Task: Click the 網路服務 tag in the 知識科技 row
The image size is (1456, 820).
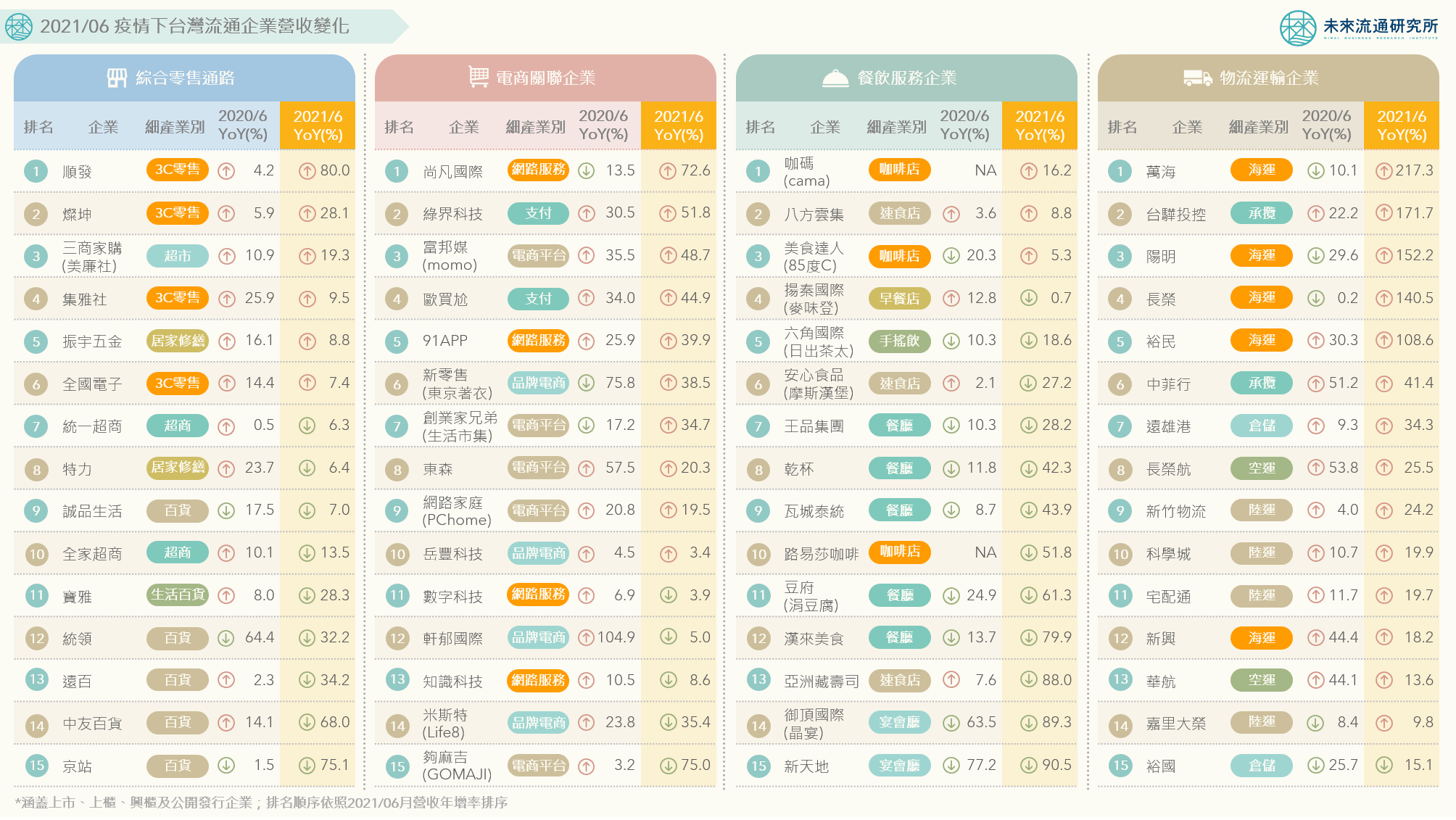Action: (538, 680)
